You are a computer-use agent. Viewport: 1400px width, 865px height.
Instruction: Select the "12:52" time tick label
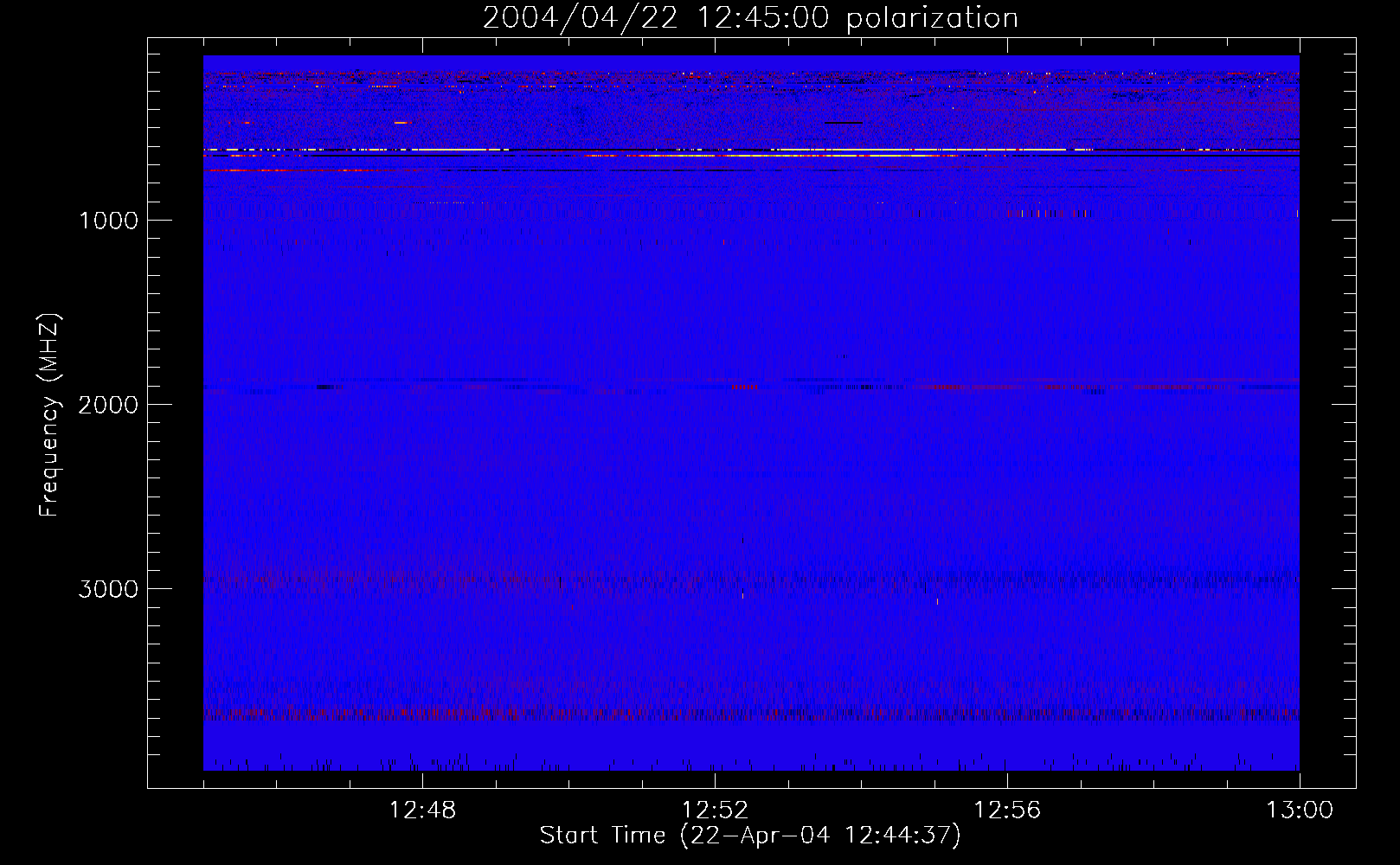716,811
